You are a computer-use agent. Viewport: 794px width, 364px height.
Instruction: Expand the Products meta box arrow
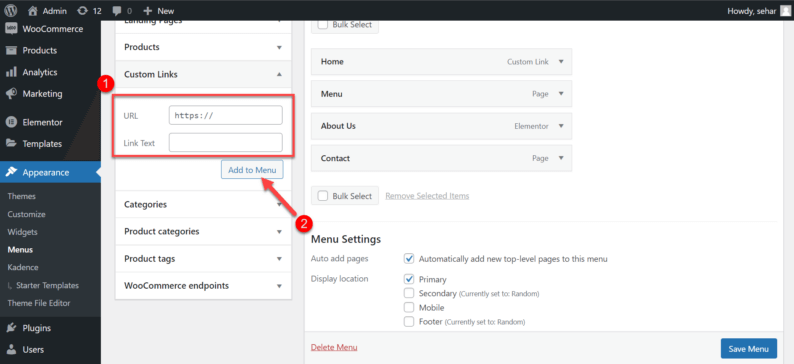[279, 47]
